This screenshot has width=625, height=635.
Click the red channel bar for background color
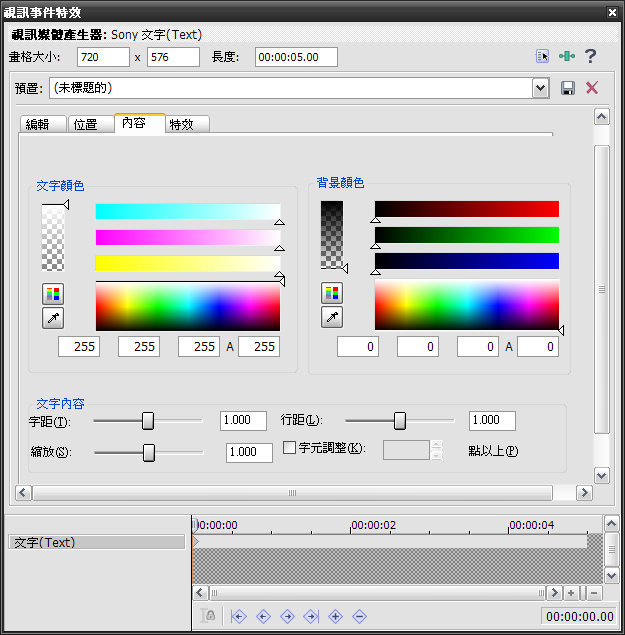(467, 209)
